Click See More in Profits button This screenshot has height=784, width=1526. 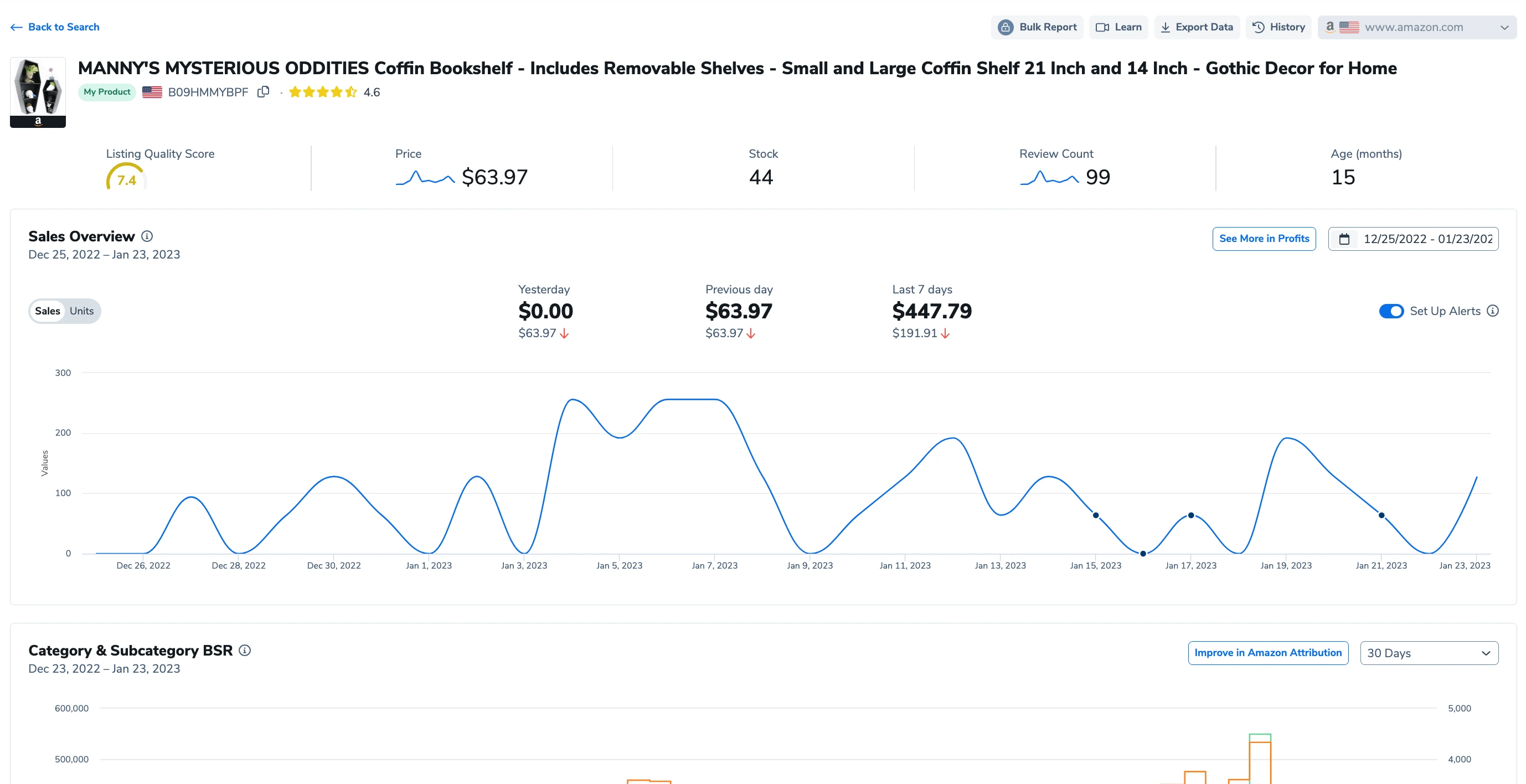click(x=1264, y=239)
